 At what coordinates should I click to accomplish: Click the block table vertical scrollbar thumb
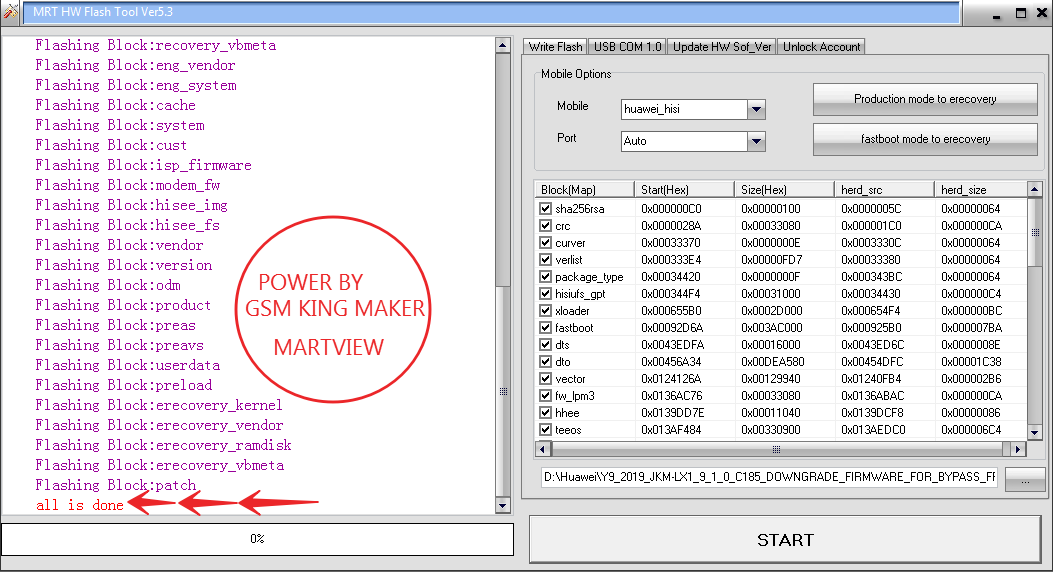tap(1035, 232)
